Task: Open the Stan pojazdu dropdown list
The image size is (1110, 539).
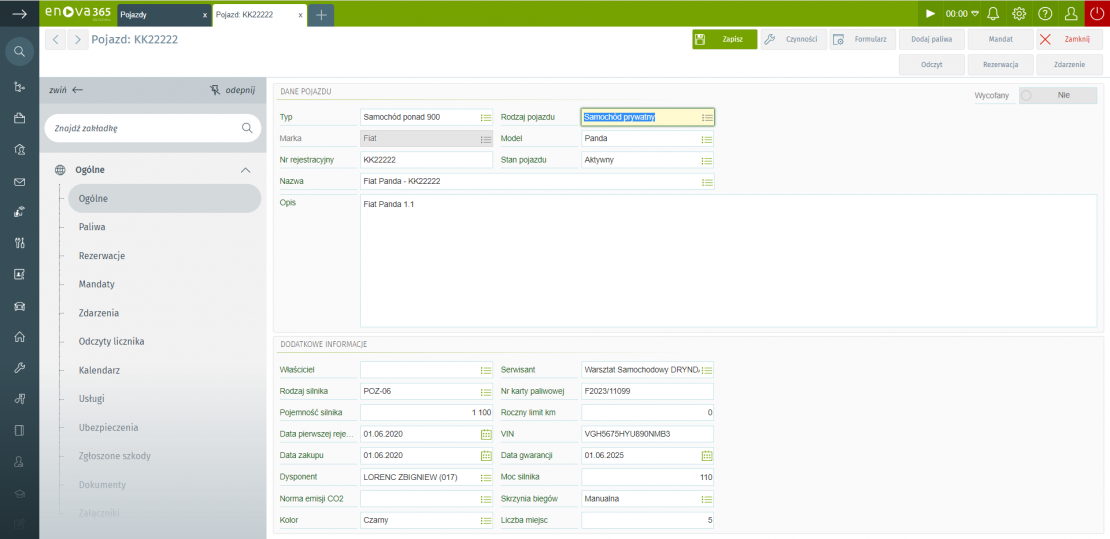Action: 706,160
